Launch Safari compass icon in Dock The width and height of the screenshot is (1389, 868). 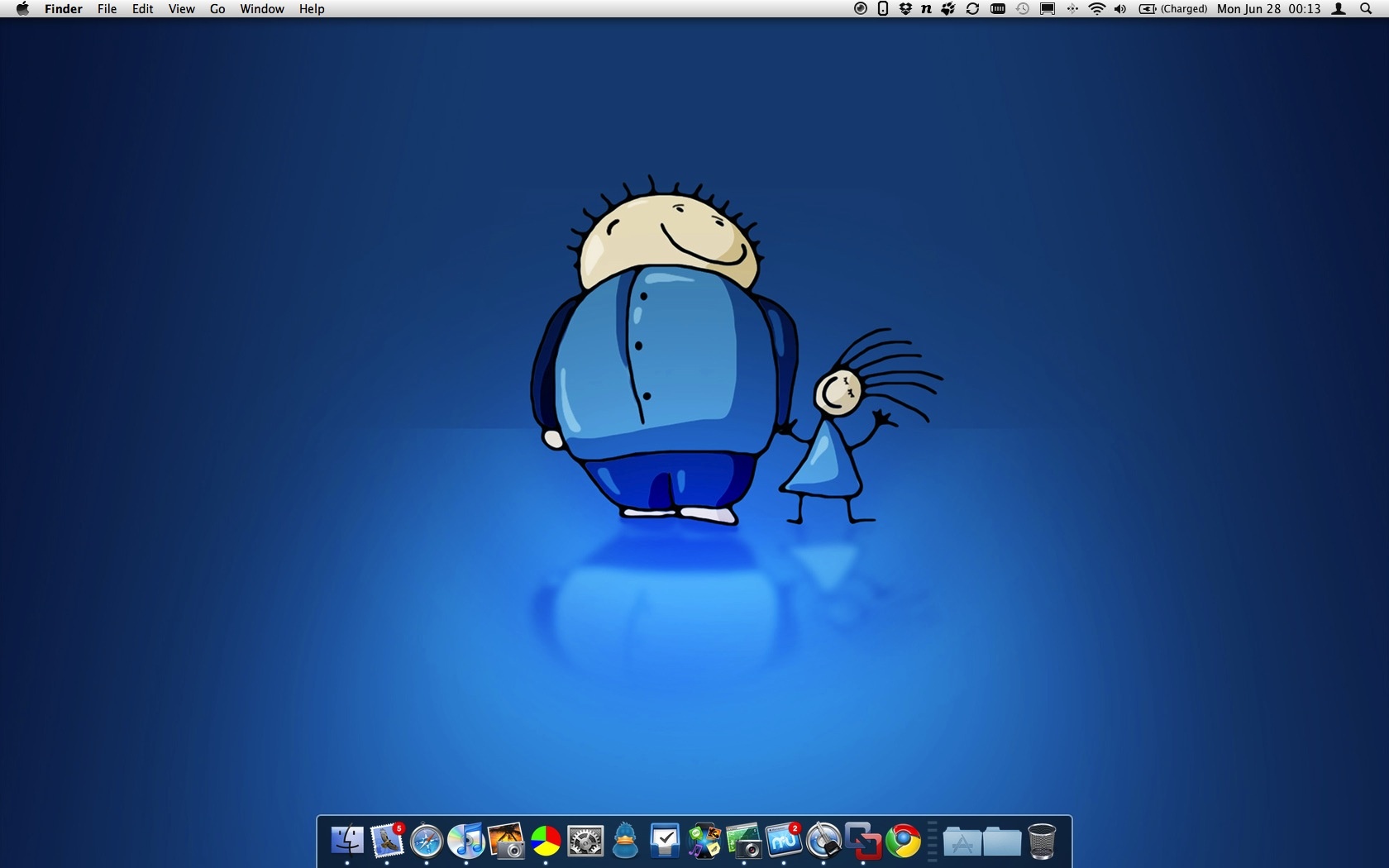(427, 842)
